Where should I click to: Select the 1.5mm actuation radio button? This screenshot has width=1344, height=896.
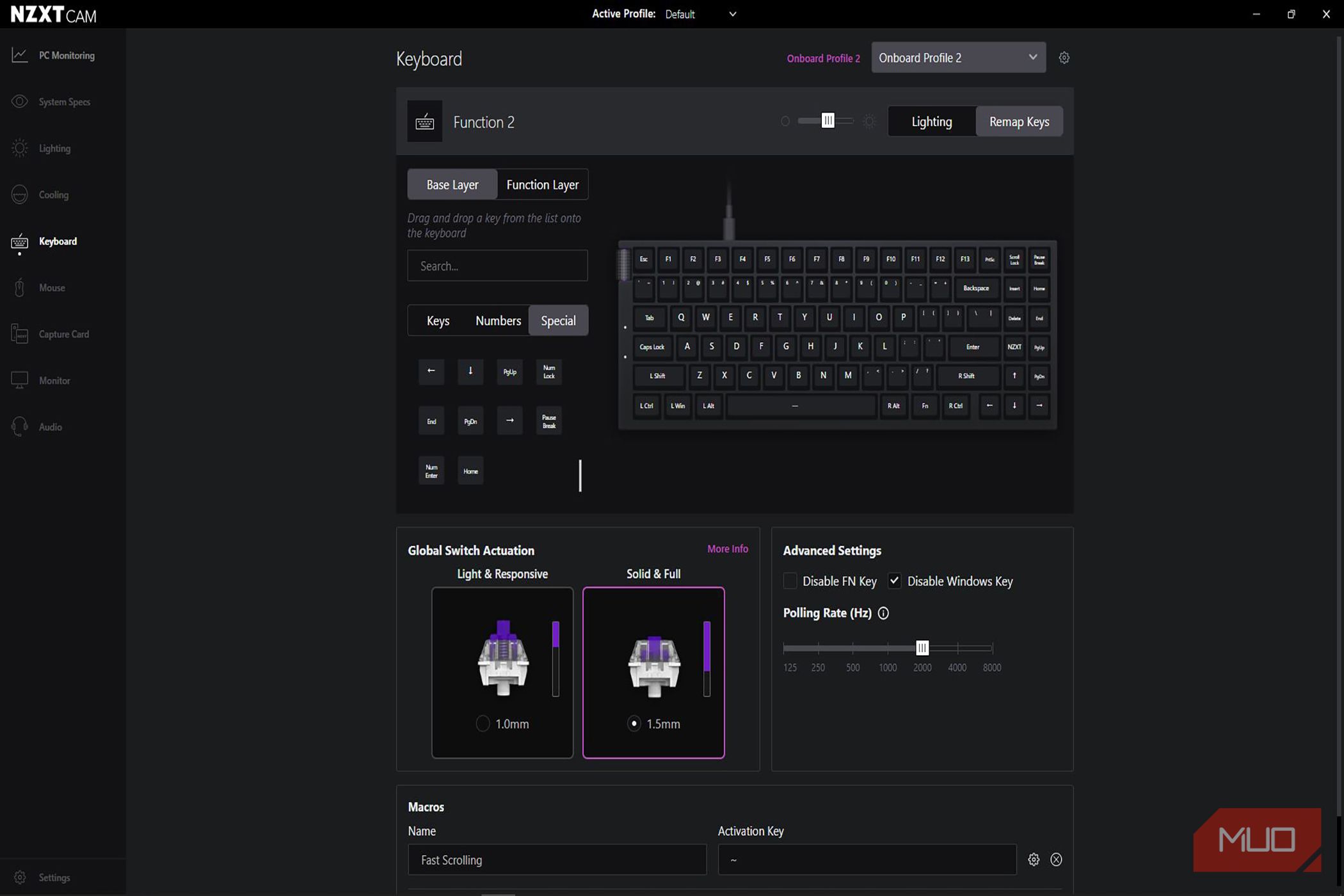(634, 724)
